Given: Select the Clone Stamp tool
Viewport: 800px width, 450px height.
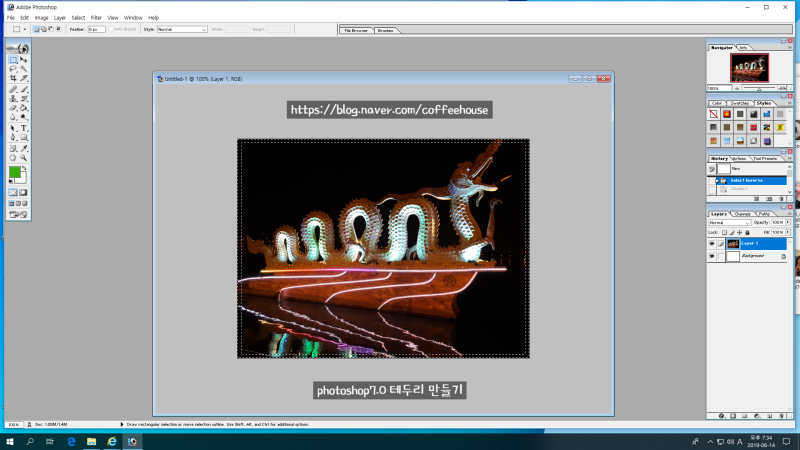Looking at the screenshot, I should coord(13,98).
